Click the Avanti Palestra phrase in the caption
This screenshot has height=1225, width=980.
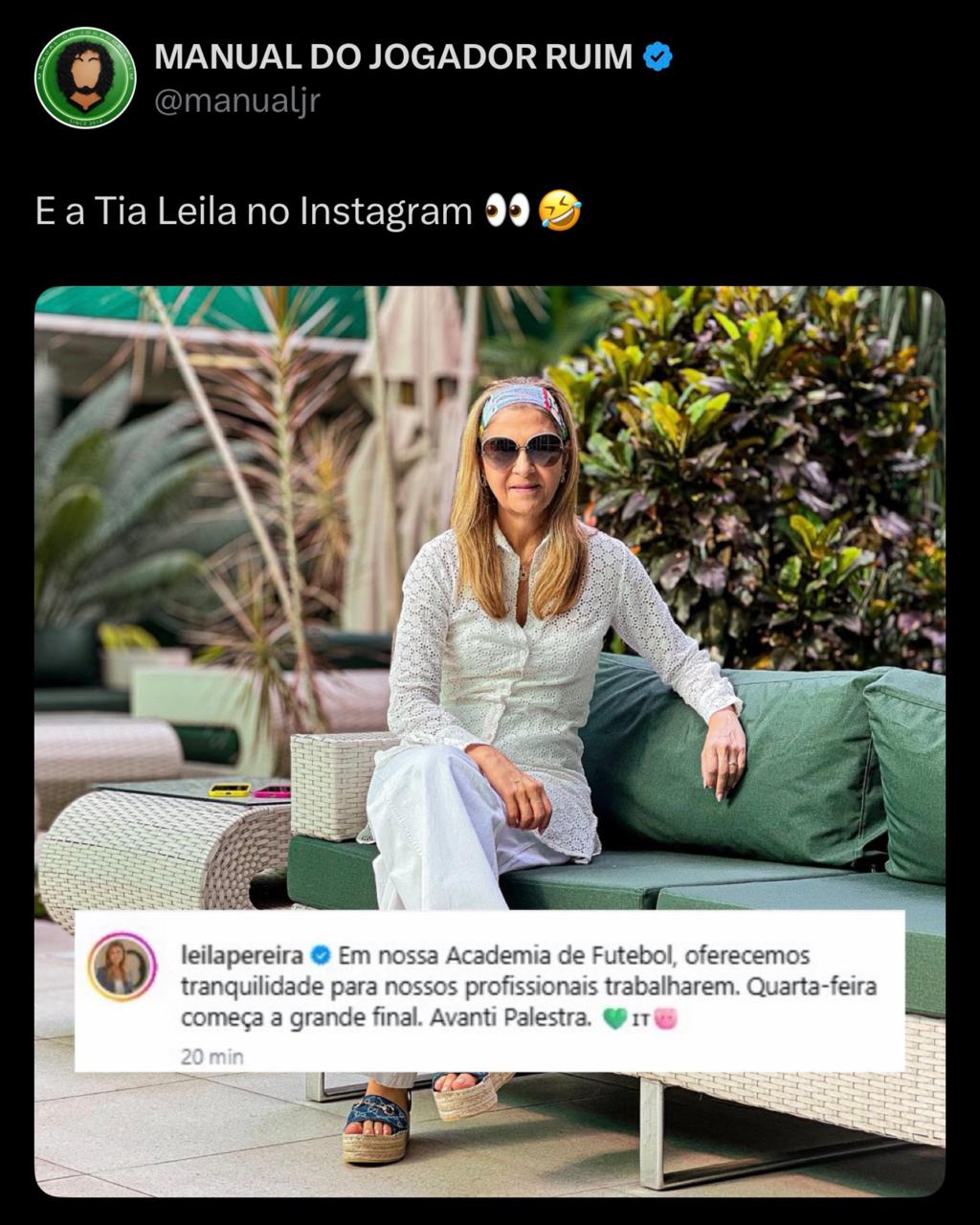coord(511,1018)
